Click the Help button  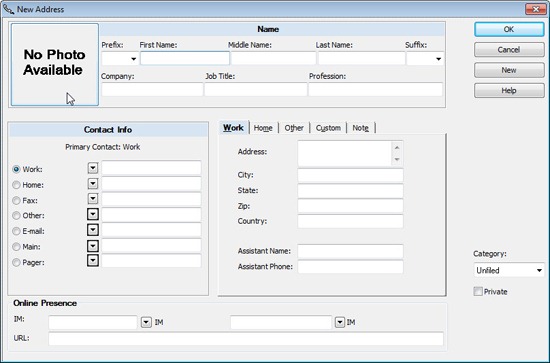[x=509, y=90]
